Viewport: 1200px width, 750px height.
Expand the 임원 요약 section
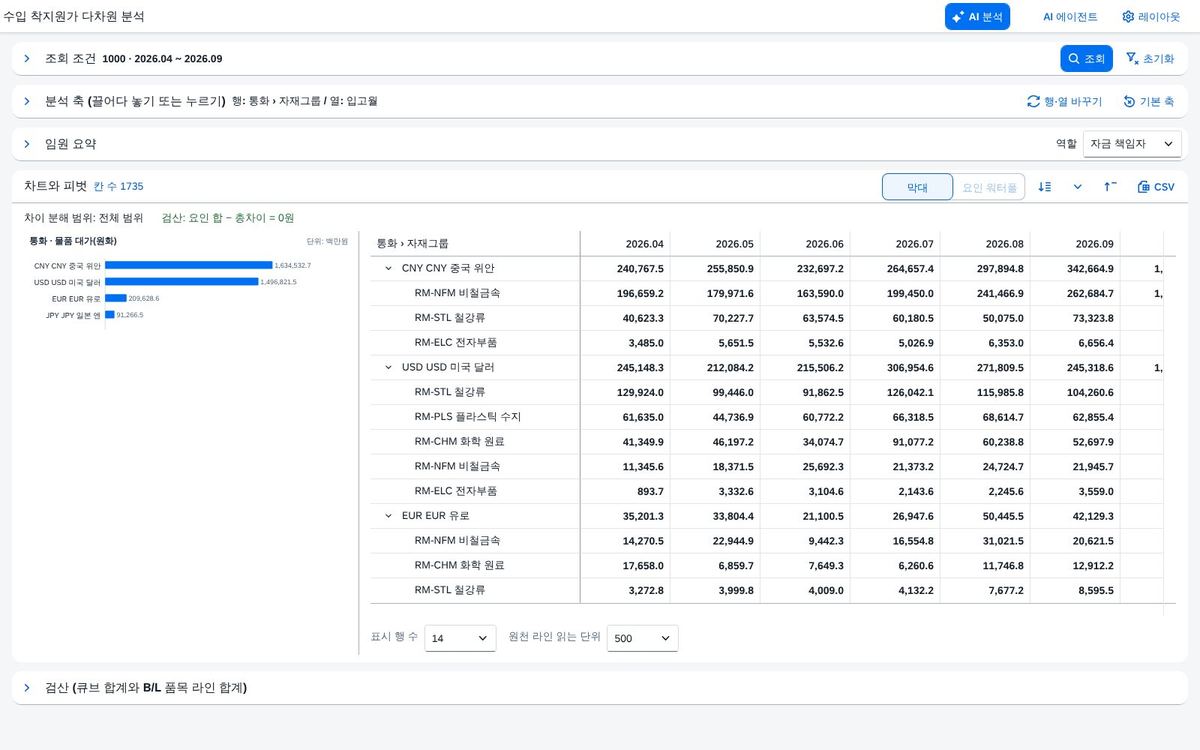[x=28, y=144]
